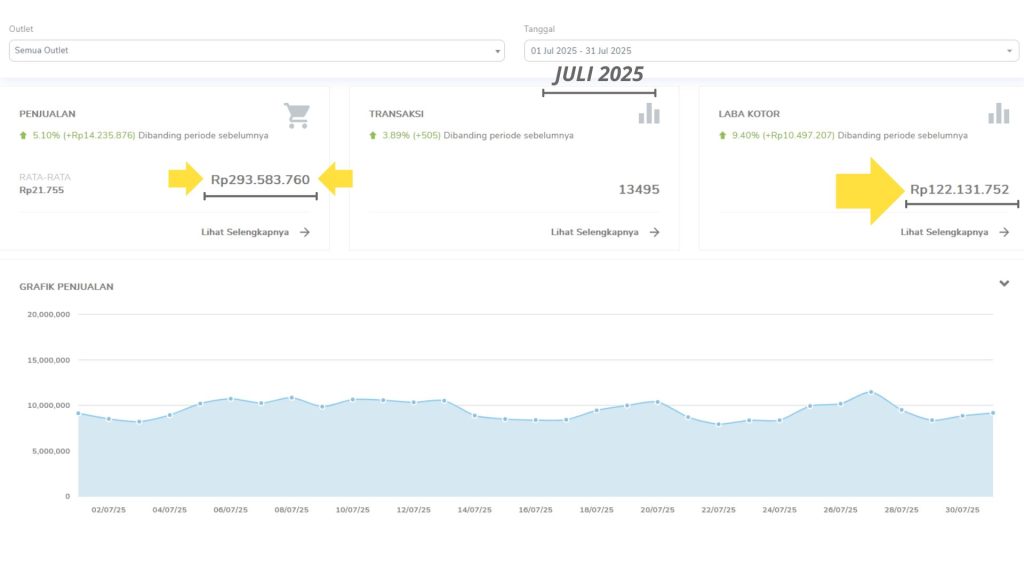The width and height of the screenshot is (1024, 576).
Task: Click the 02/07/25 x-axis label
Action: coord(108,510)
